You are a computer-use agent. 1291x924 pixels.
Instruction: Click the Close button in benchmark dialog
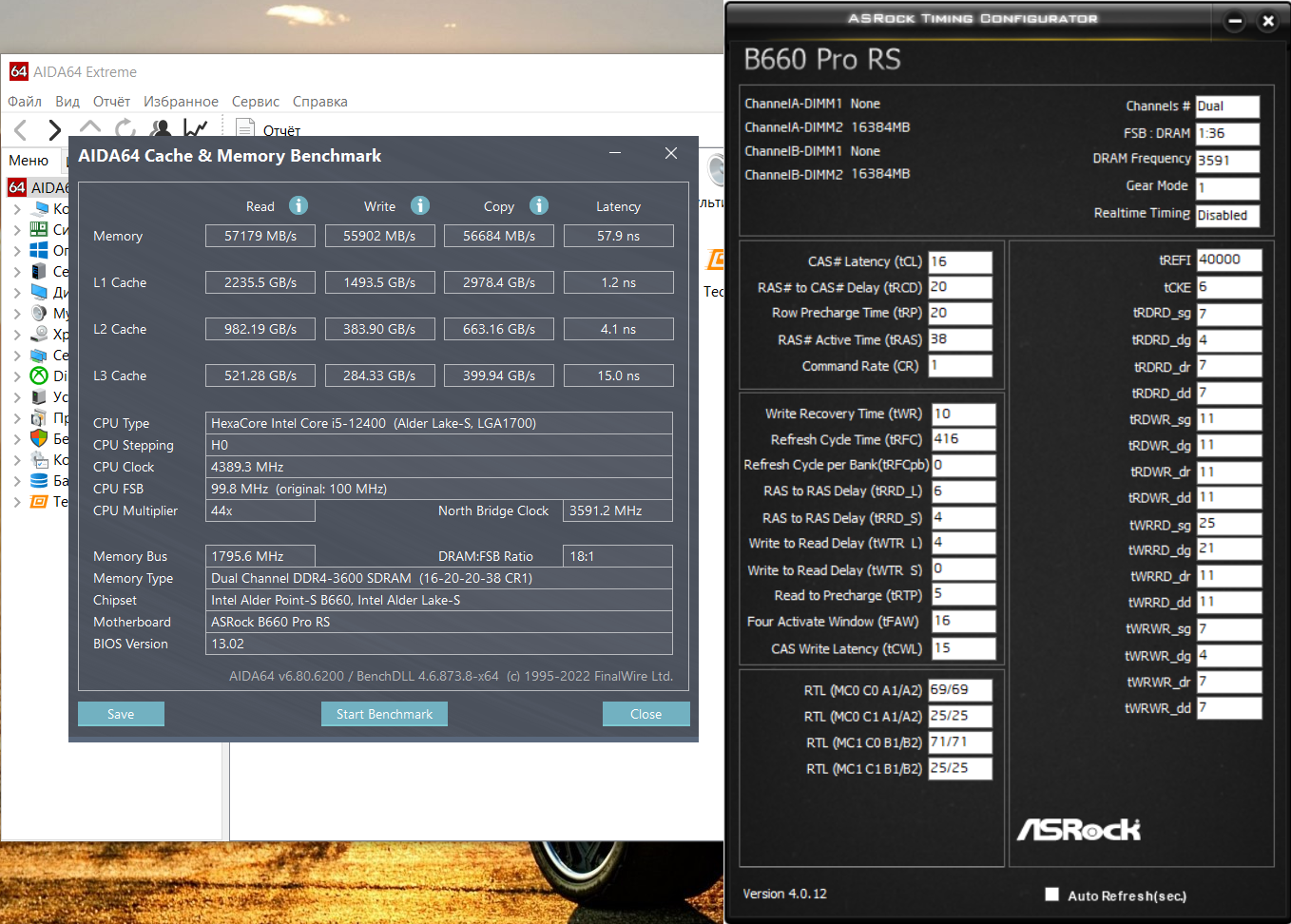646,714
